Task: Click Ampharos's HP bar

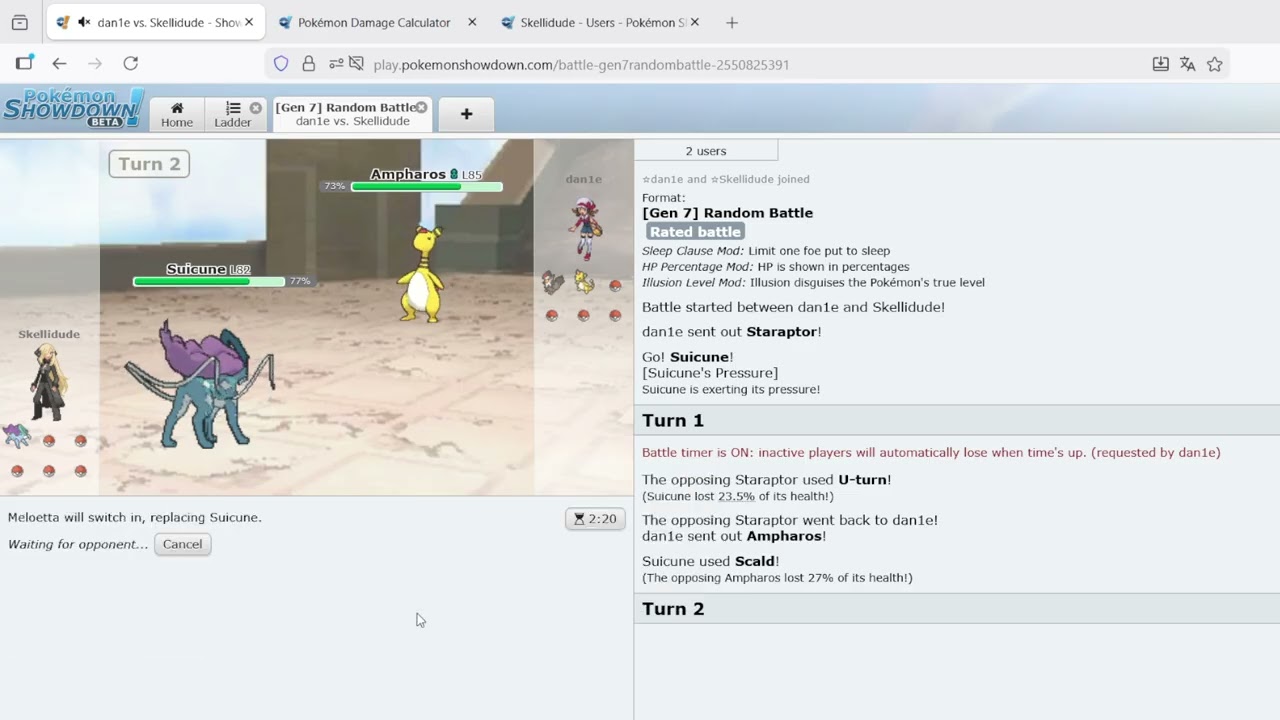Action: click(x=426, y=187)
